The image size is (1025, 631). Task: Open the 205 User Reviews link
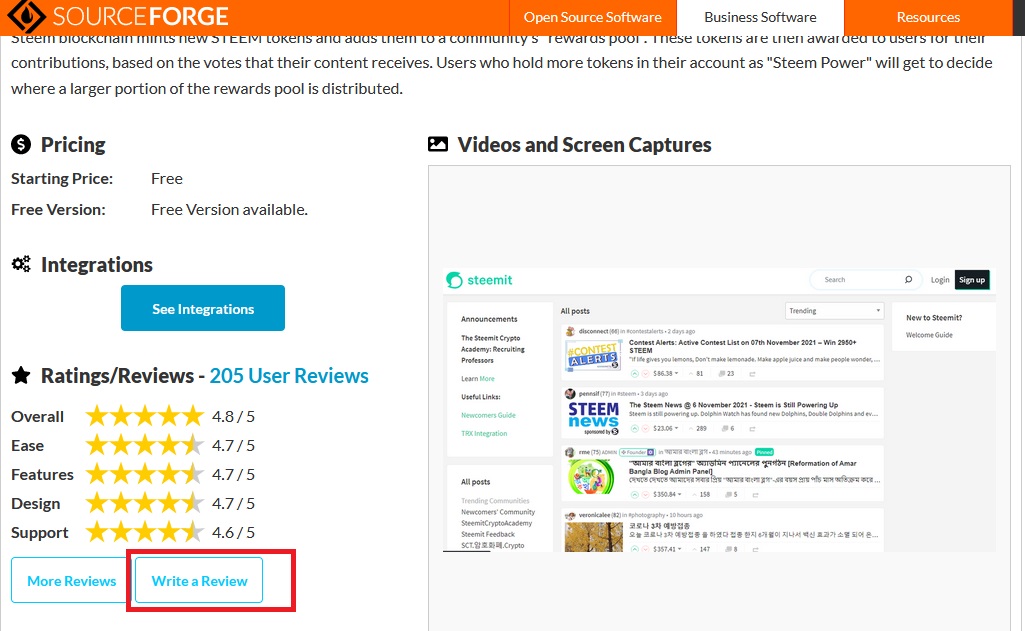tap(289, 376)
